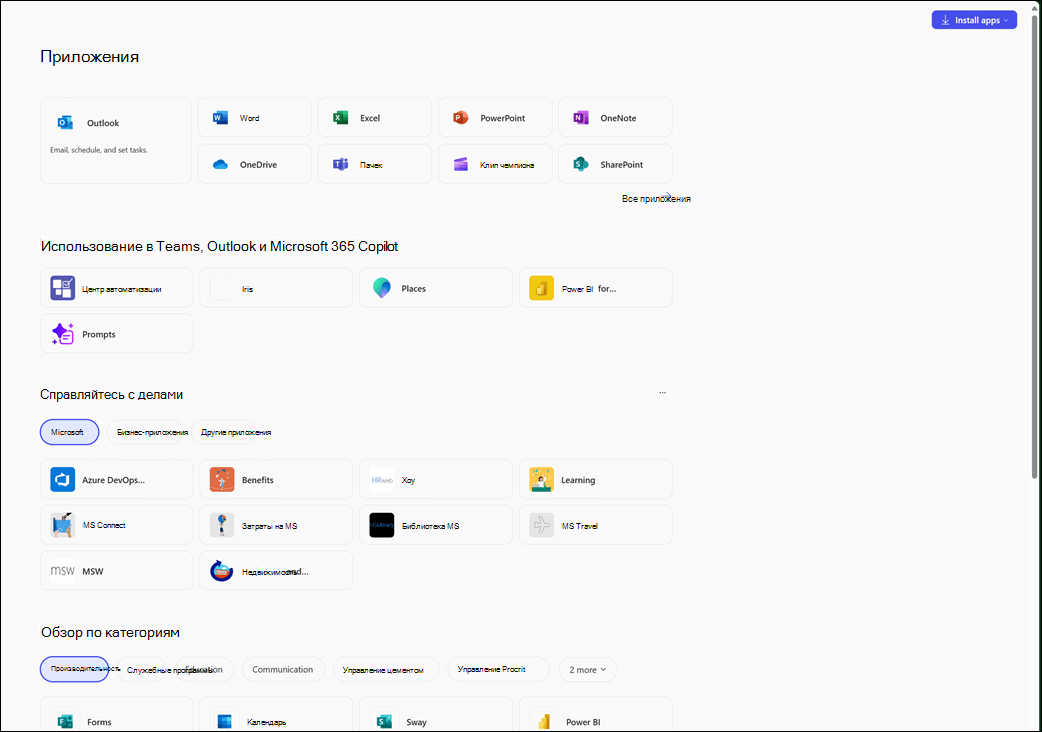
Task: Select the Communication category pill
Action: [282, 670]
